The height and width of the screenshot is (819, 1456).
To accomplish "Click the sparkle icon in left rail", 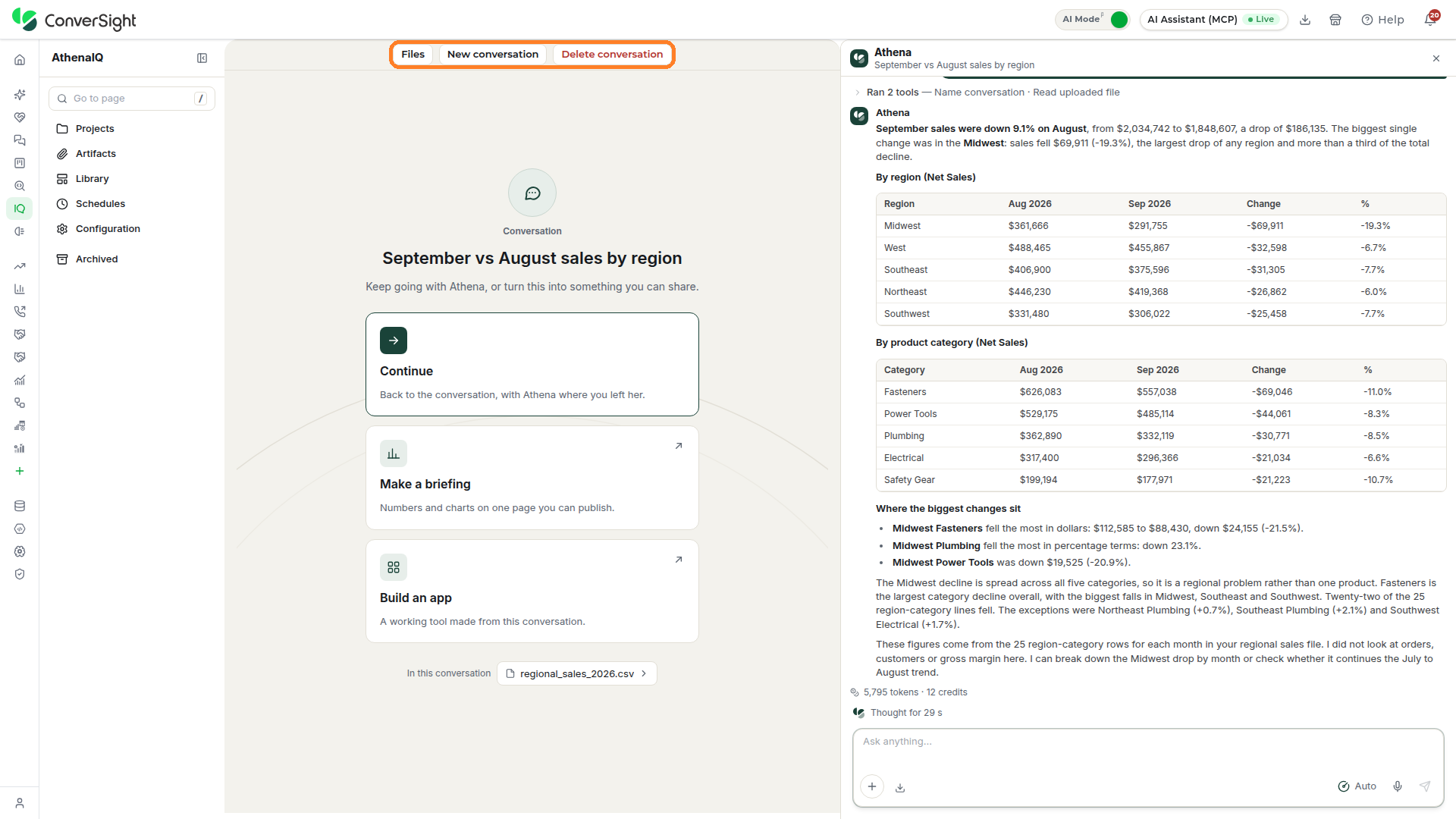I will tap(20, 95).
